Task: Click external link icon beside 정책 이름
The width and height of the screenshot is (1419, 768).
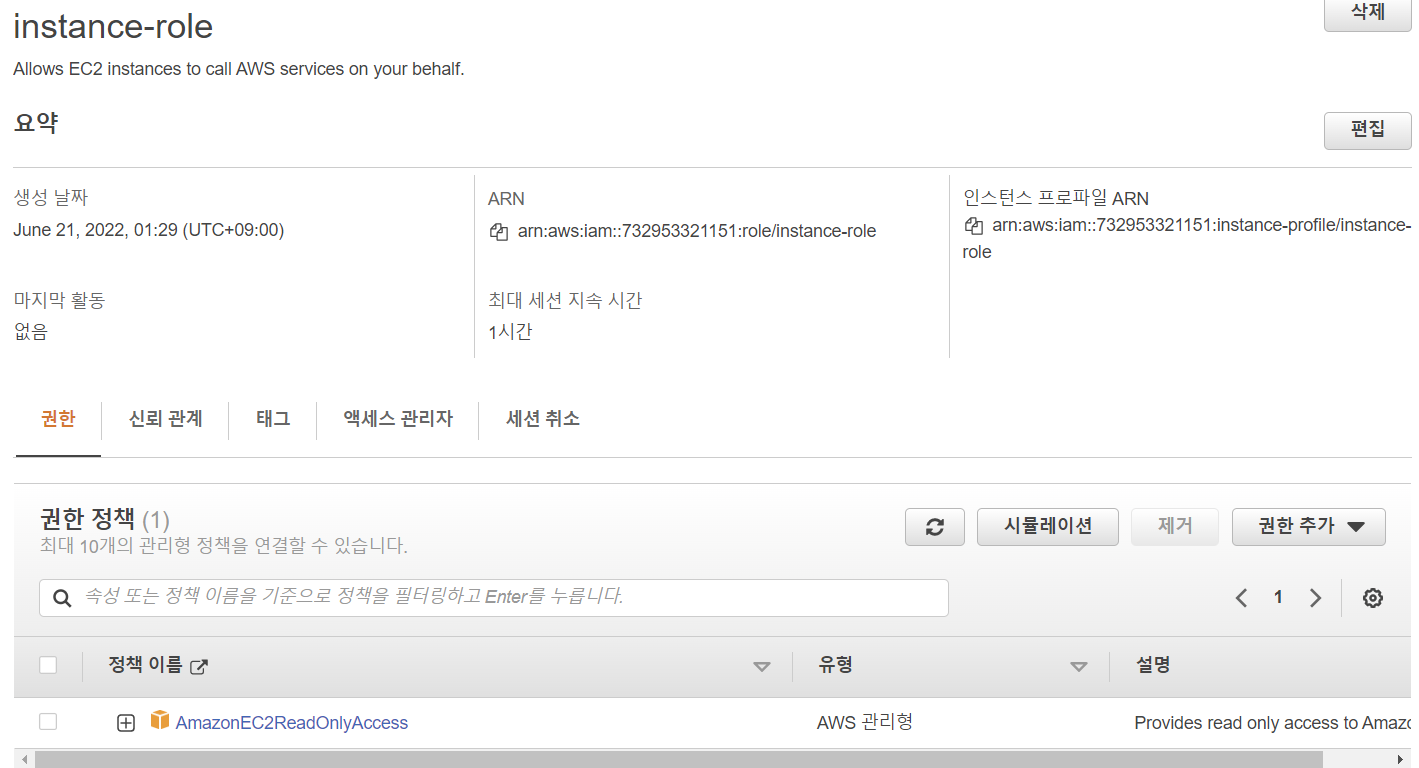Action: tap(199, 667)
